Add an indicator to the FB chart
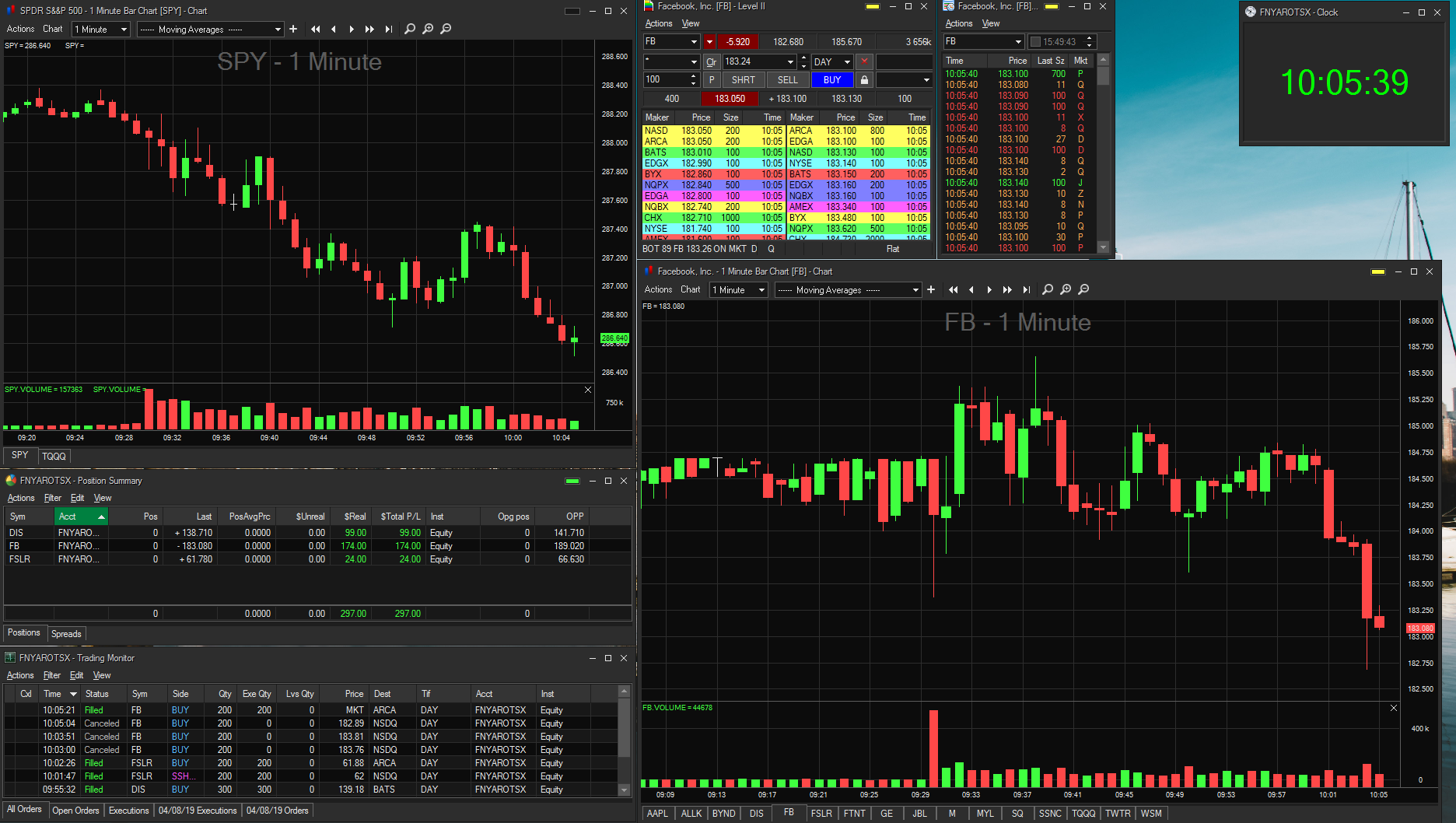 point(931,289)
